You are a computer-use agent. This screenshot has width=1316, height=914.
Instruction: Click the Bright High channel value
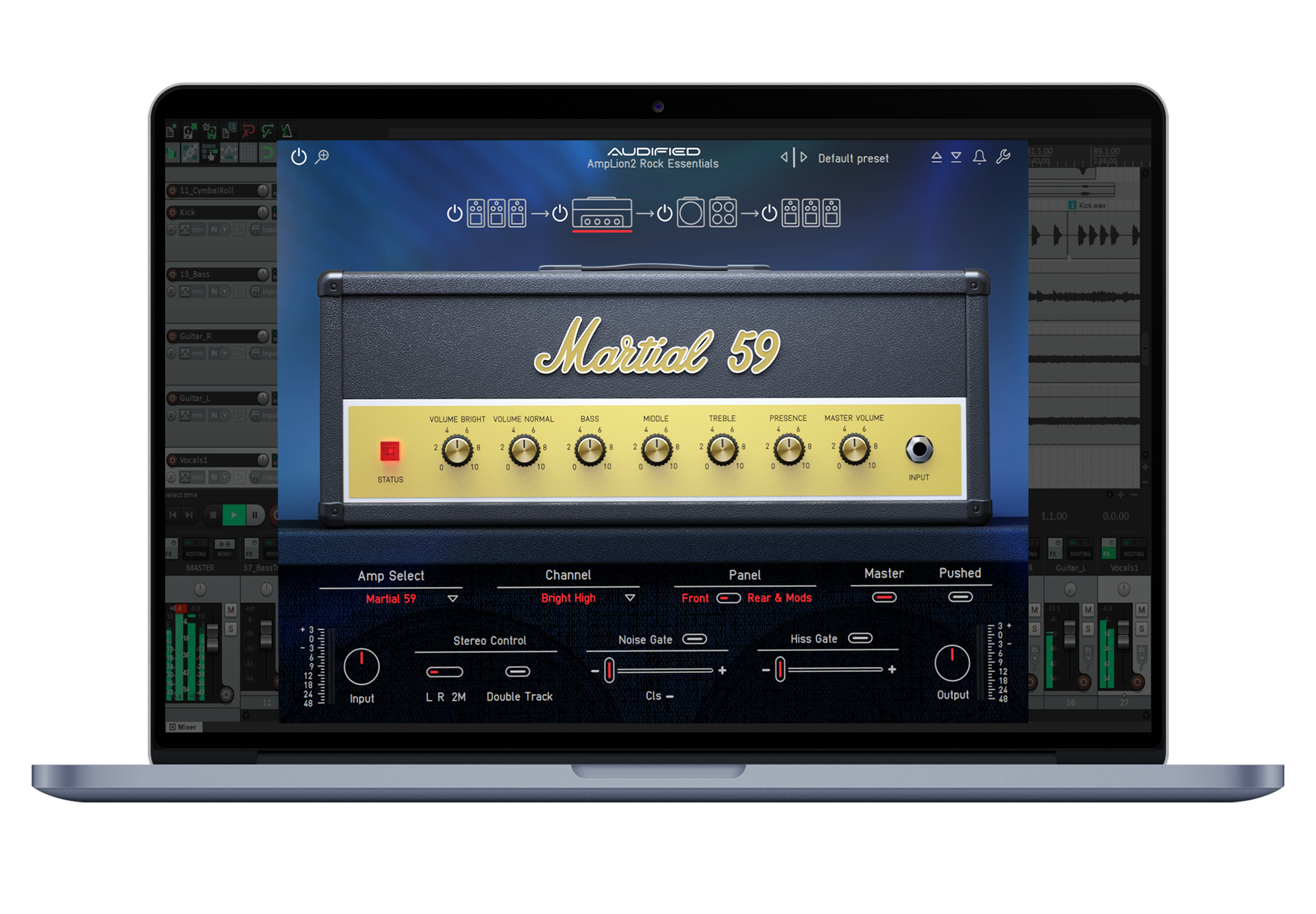click(568, 598)
